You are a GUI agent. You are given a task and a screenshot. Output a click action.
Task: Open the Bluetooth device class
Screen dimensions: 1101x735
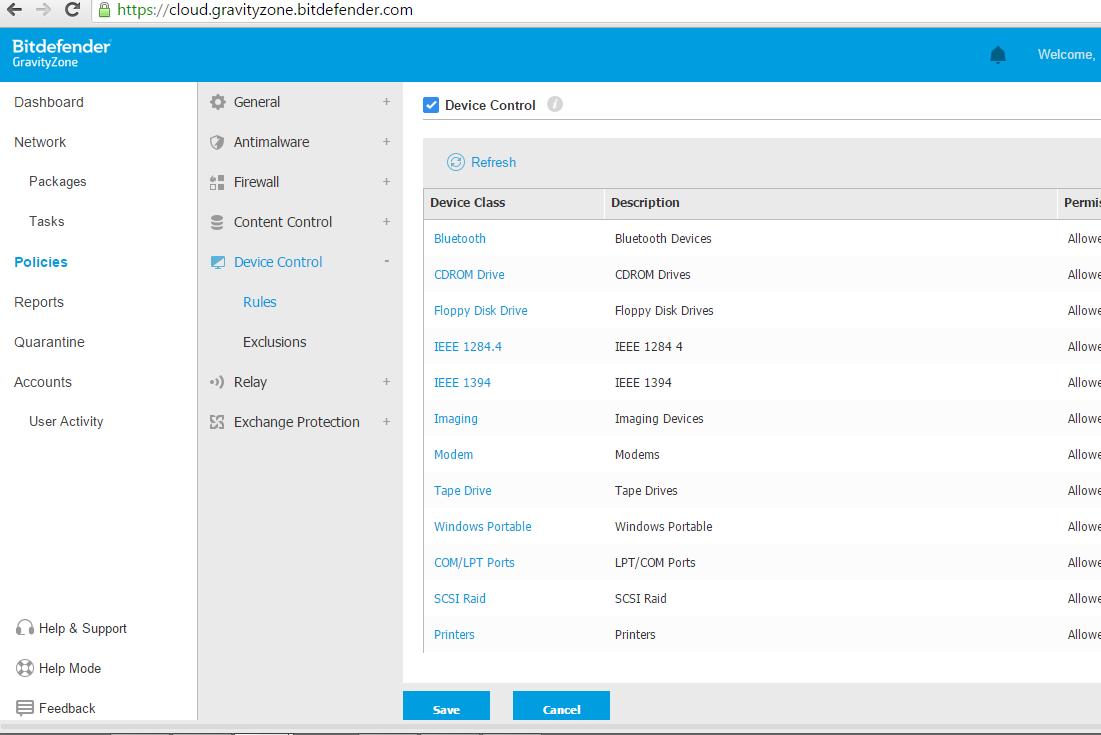coord(460,239)
